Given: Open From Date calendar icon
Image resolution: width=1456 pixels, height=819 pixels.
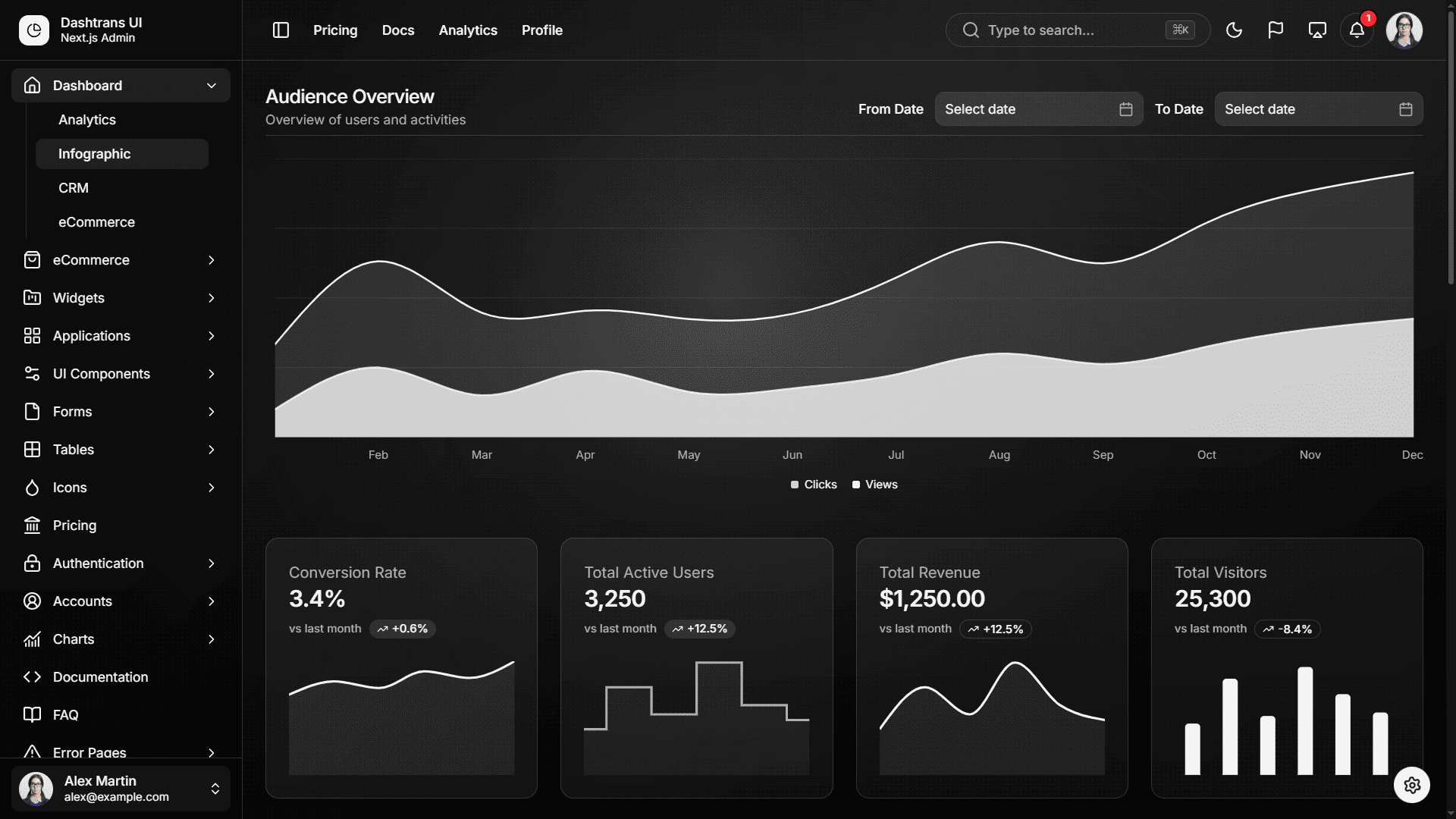Looking at the screenshot, I should coord(1125,109).
